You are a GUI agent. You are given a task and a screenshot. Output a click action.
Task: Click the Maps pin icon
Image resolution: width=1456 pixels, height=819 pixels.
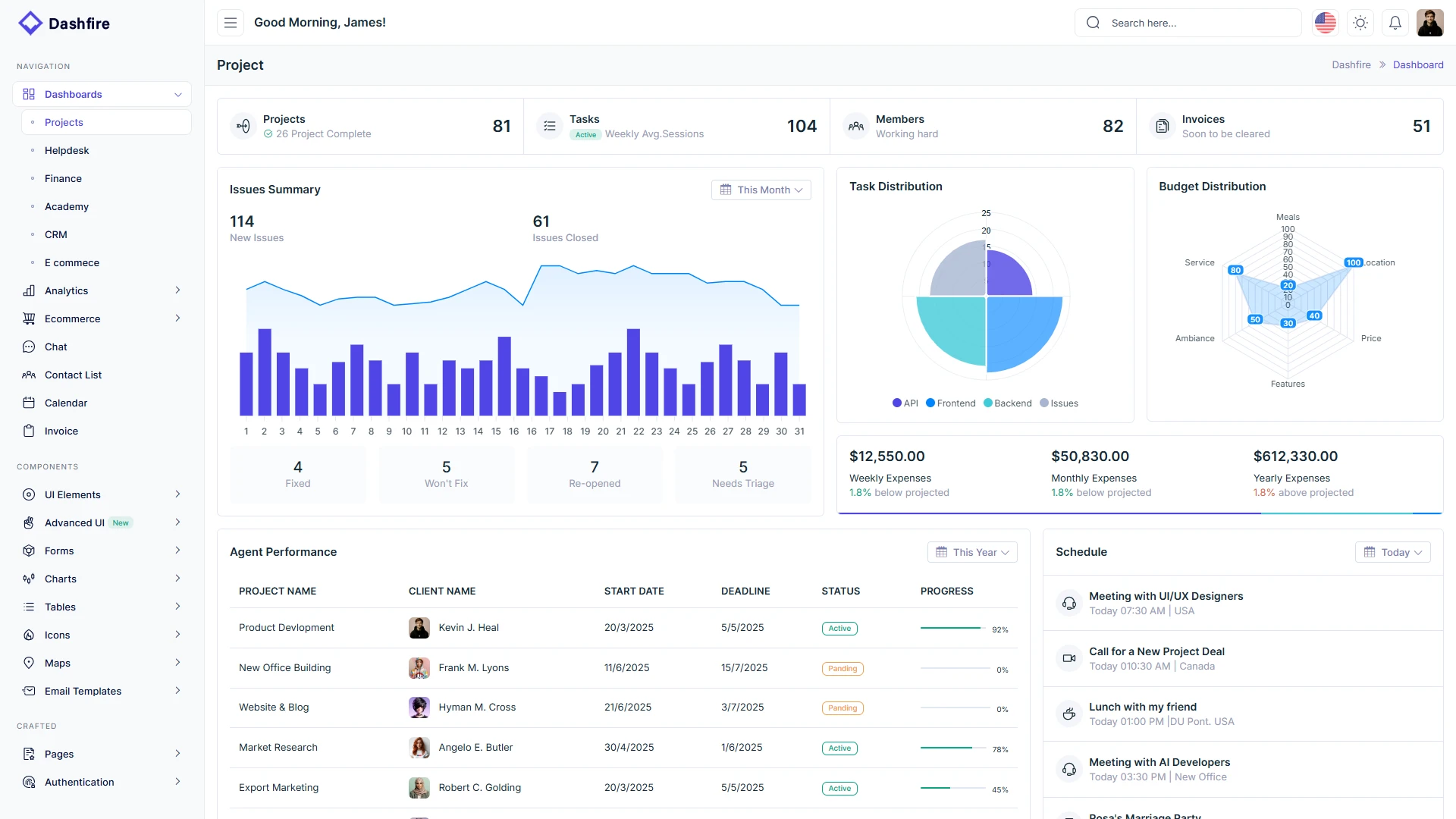click(x=29, y=663)
